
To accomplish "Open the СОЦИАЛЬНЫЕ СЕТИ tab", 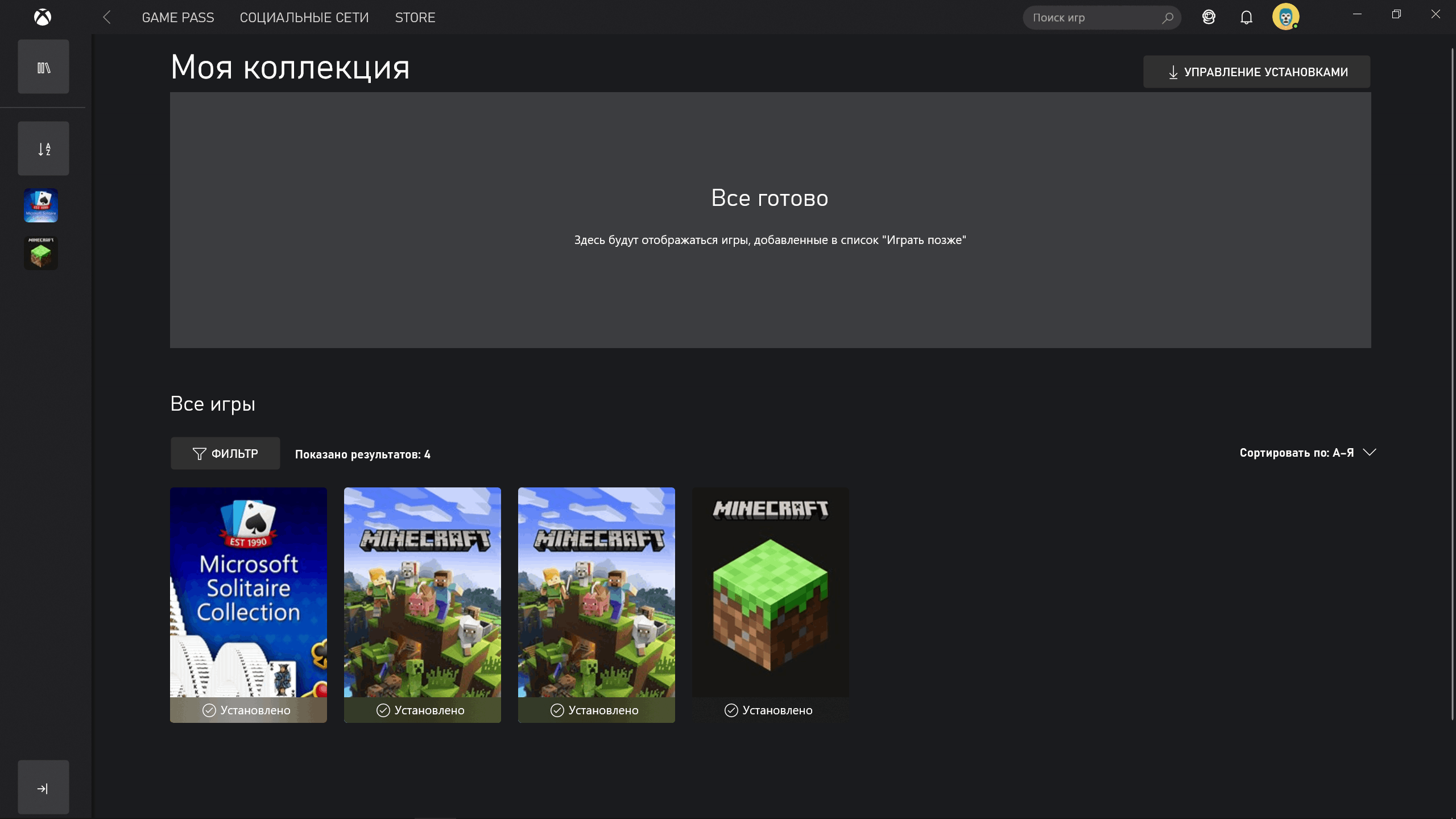I will [x=304, y=18].
